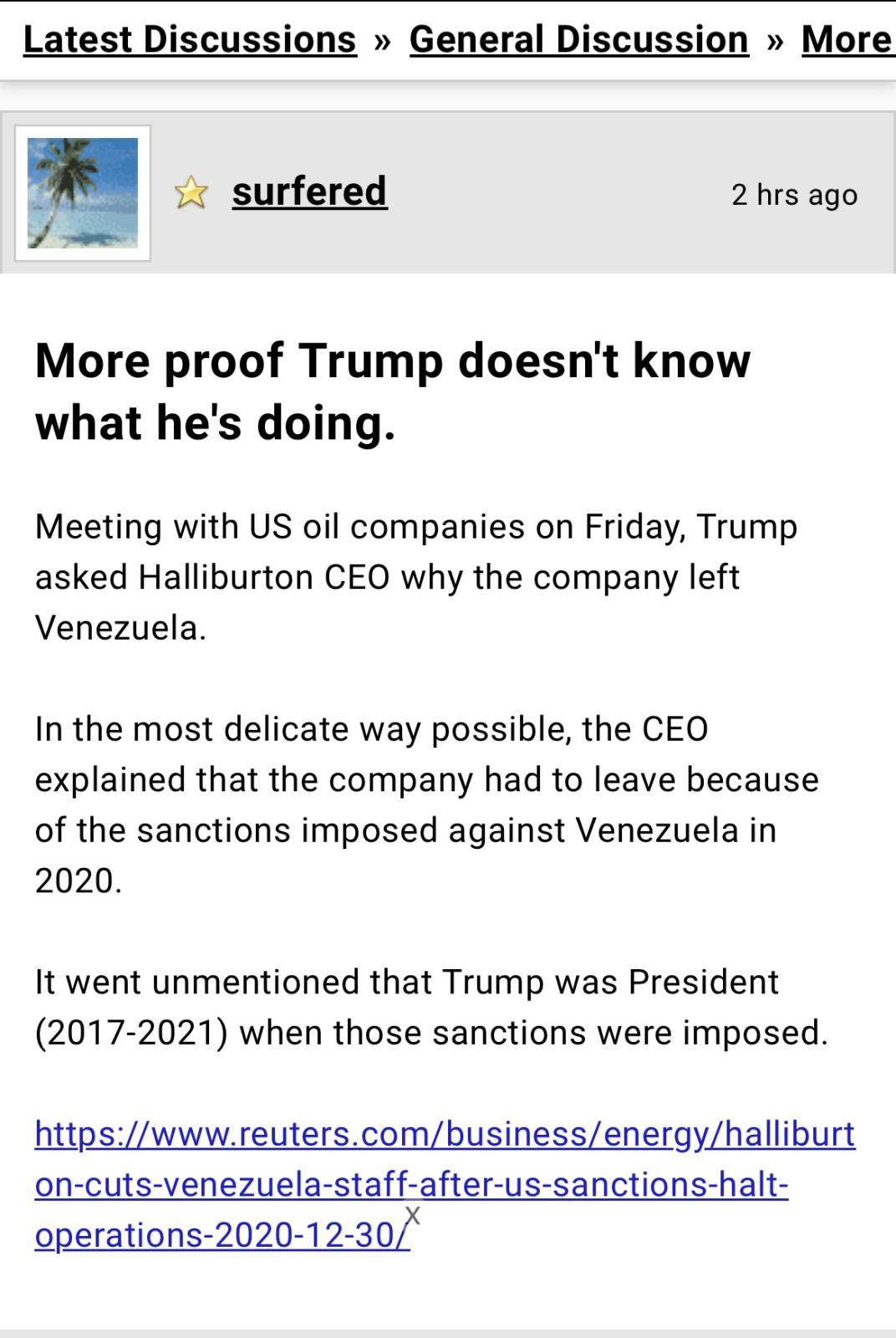
Task: Click the paragraph starting 'Meeting with US oil'
Action: tap(415, 577)
